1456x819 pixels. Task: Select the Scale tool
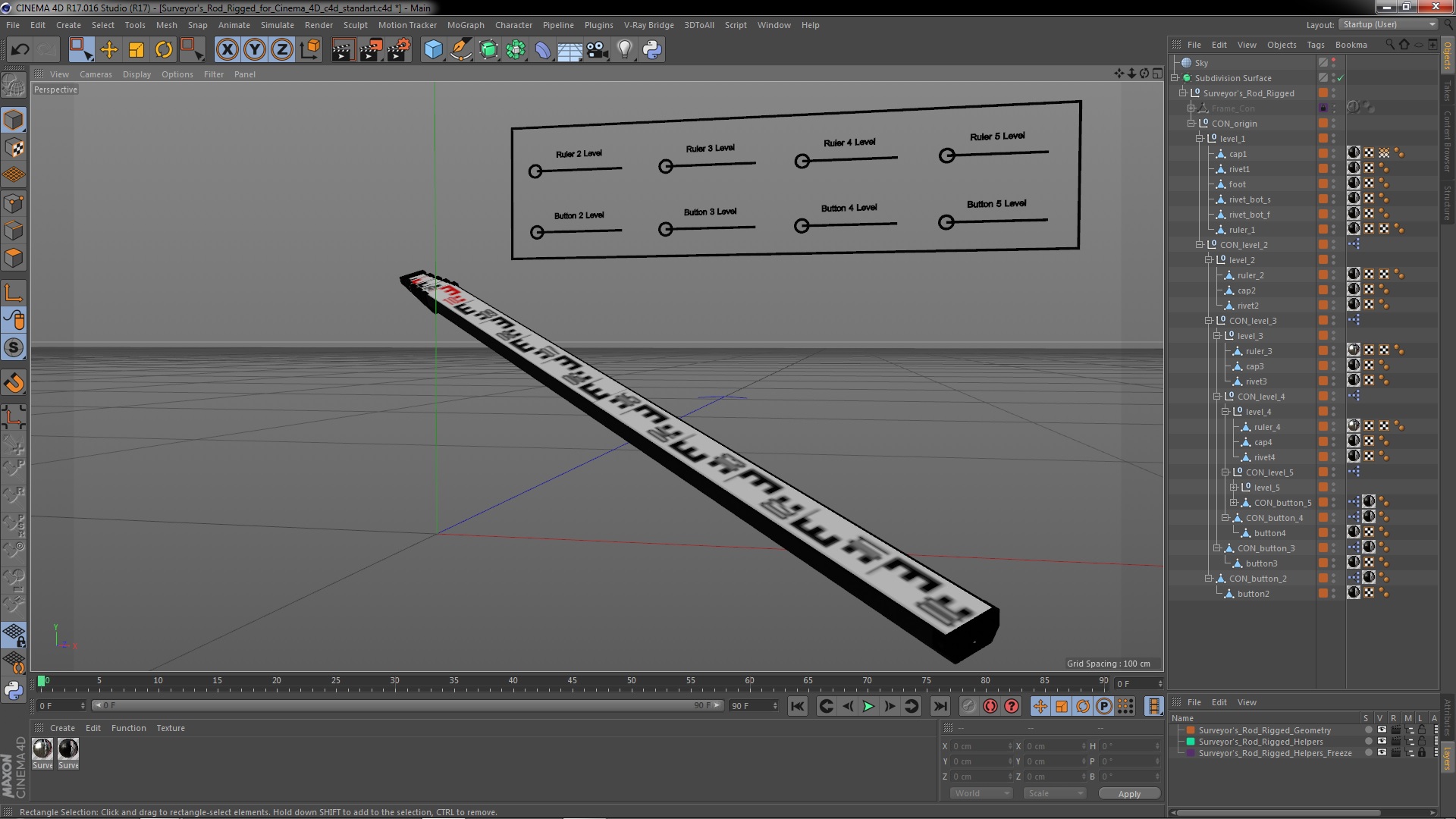coord(136,50)
